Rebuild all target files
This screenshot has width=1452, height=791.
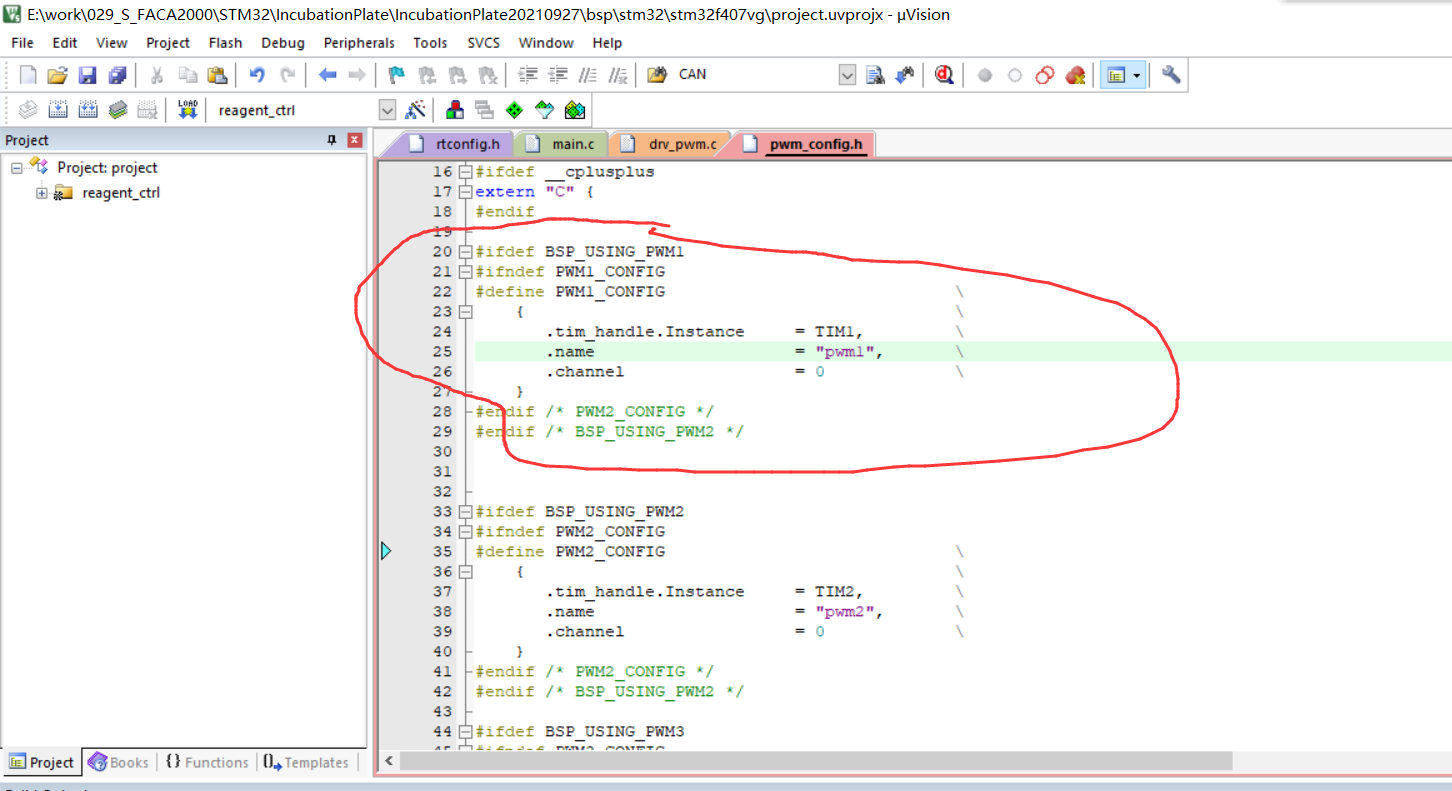88,109
